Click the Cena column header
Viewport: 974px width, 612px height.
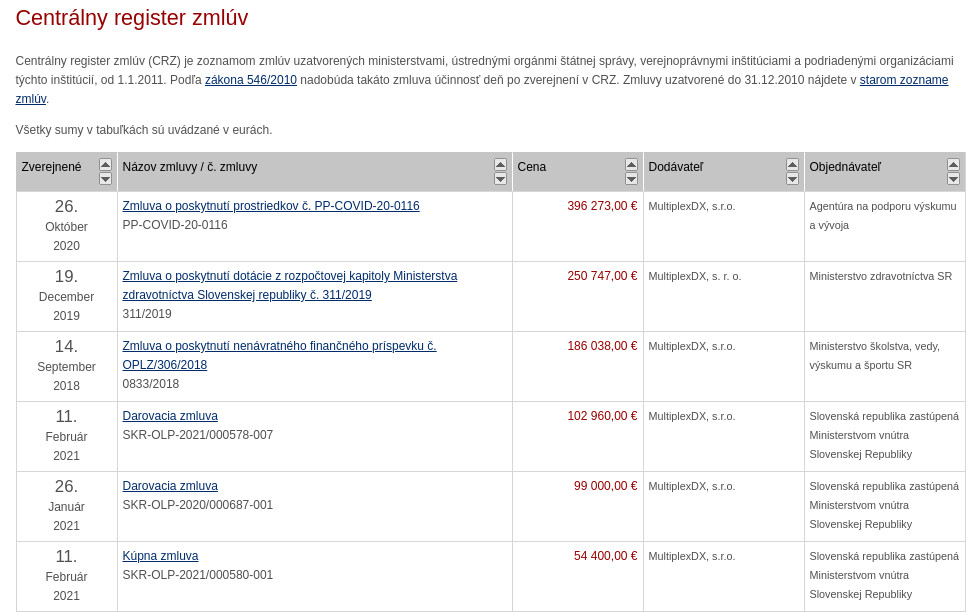coord(532,167)
